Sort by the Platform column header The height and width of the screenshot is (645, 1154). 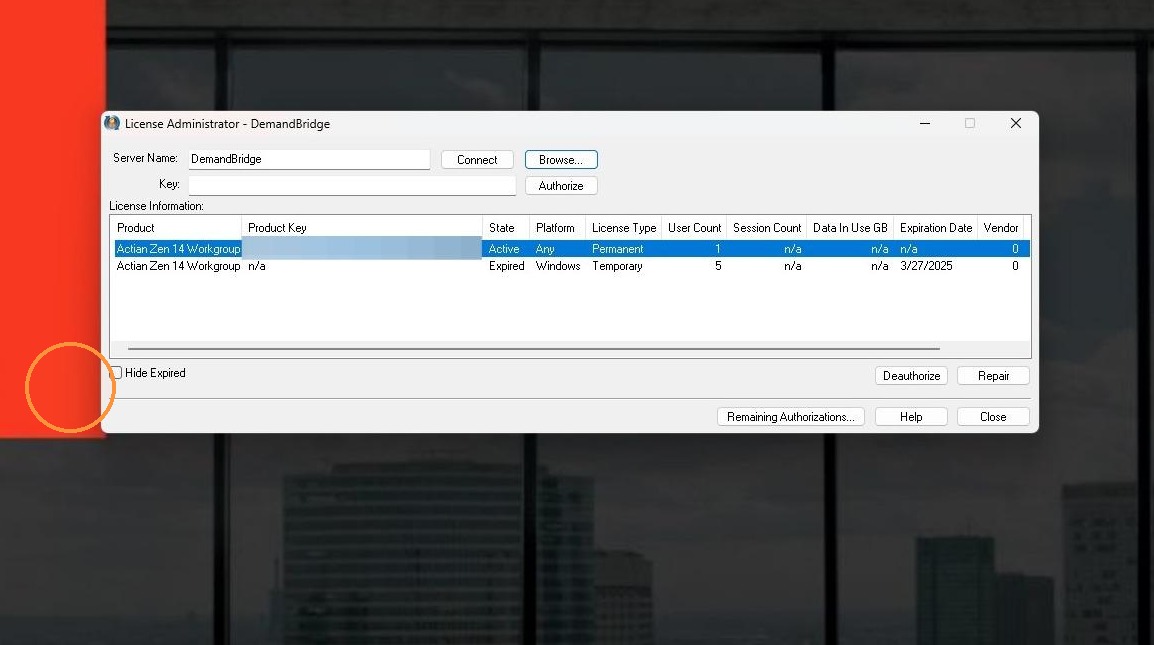557,228
